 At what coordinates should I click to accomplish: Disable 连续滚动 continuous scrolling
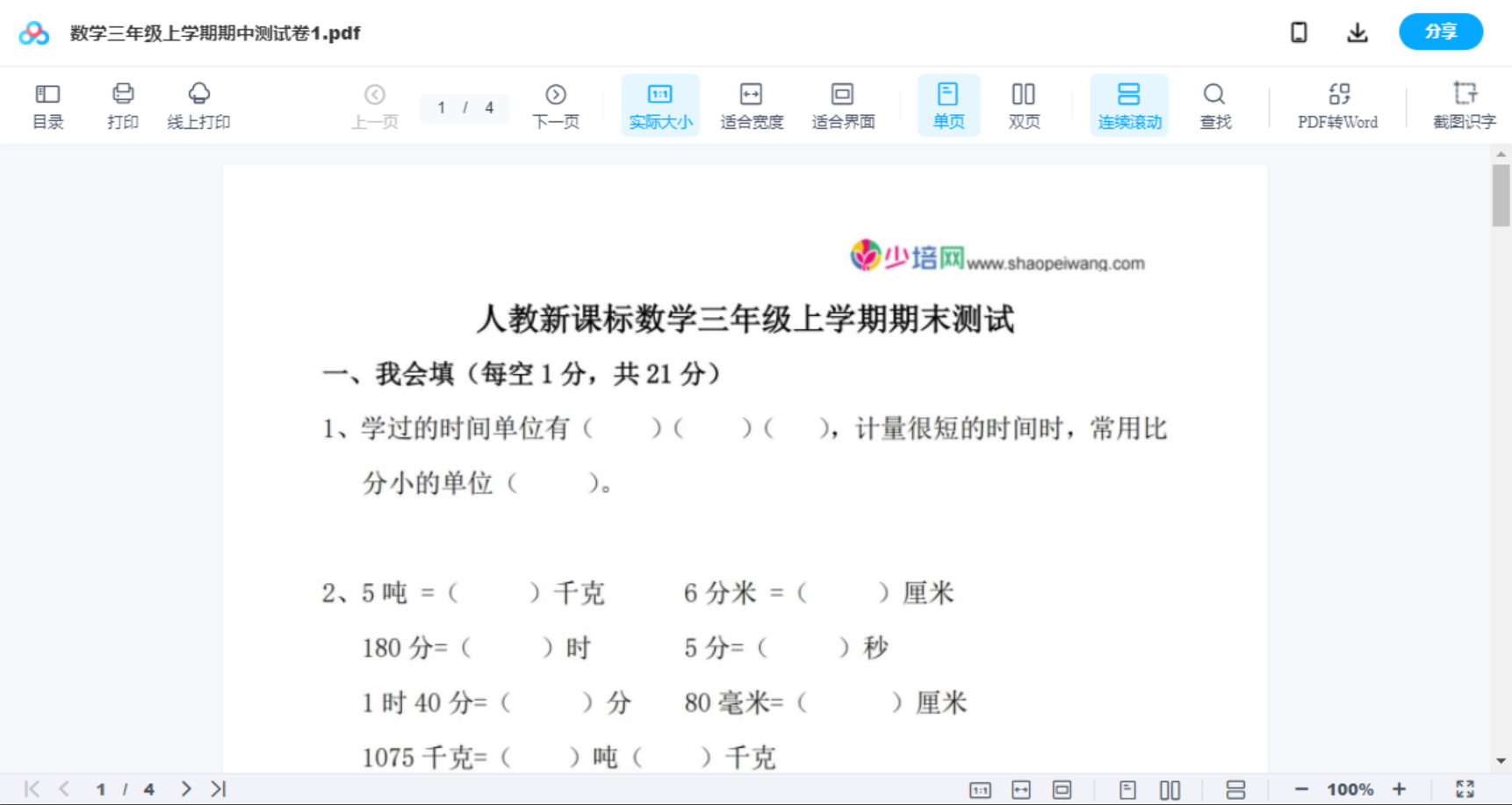coord(1129,104)
